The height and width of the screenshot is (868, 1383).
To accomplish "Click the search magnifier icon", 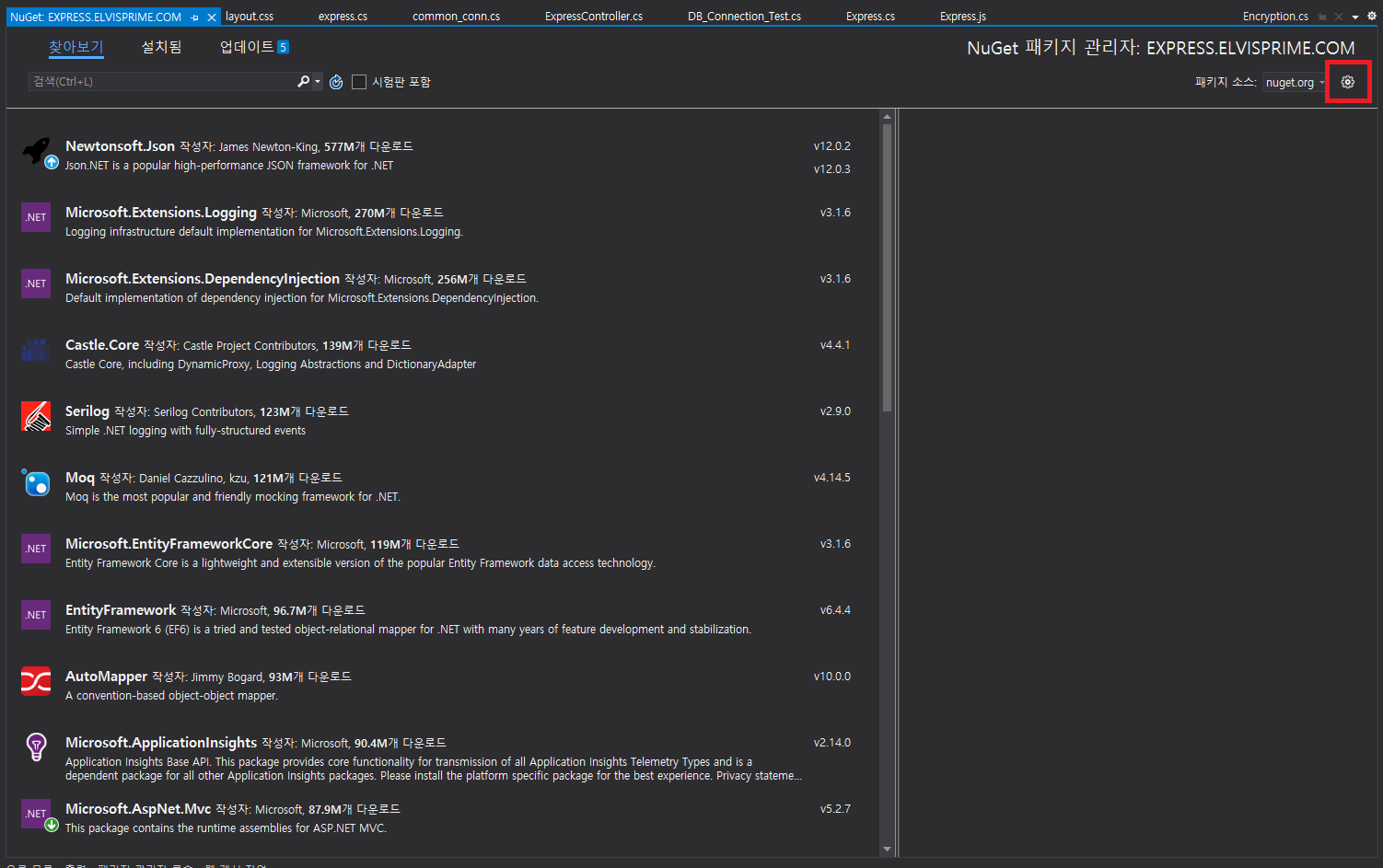I will (303, 82).
